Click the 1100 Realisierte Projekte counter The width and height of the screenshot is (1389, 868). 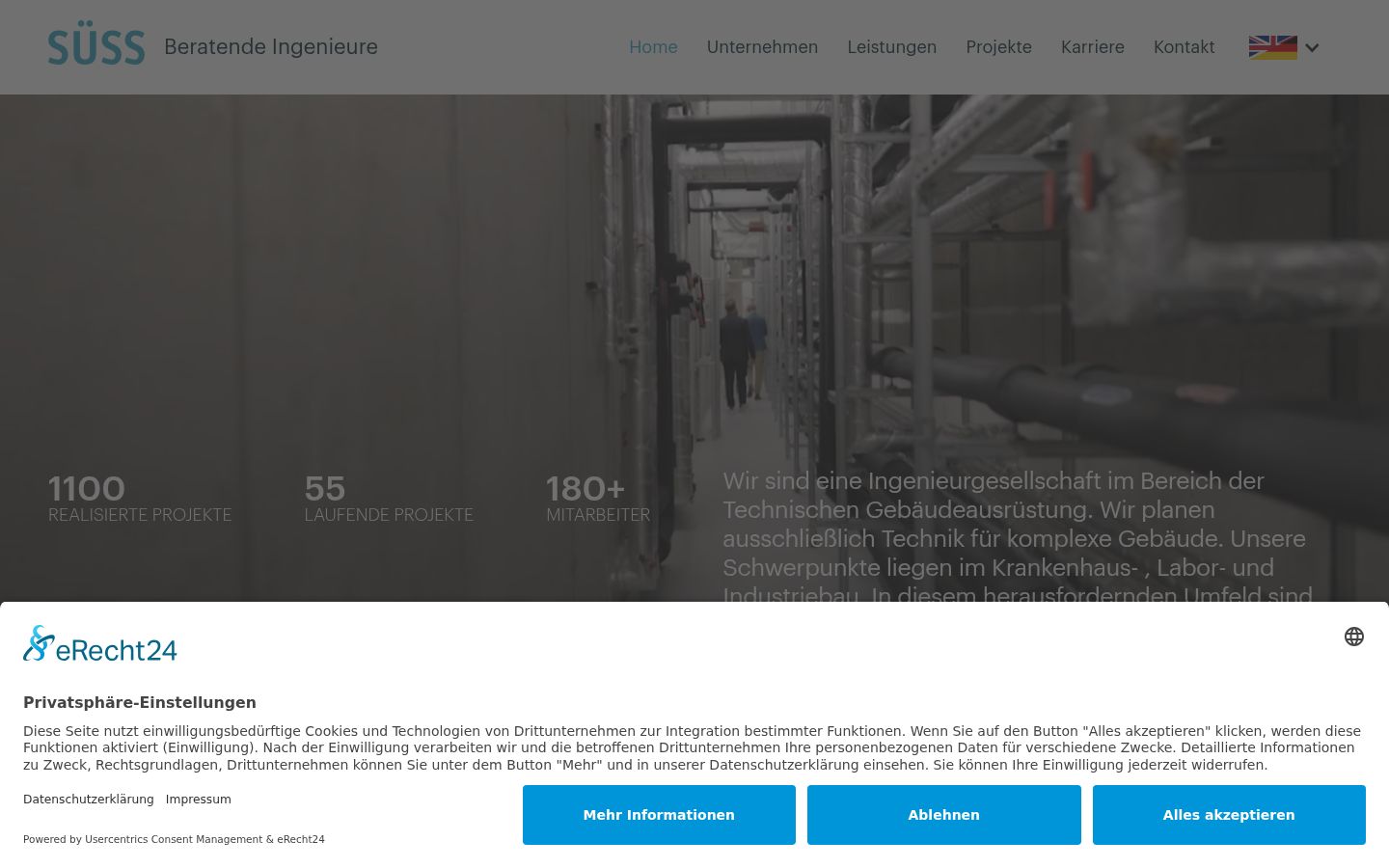140,499
